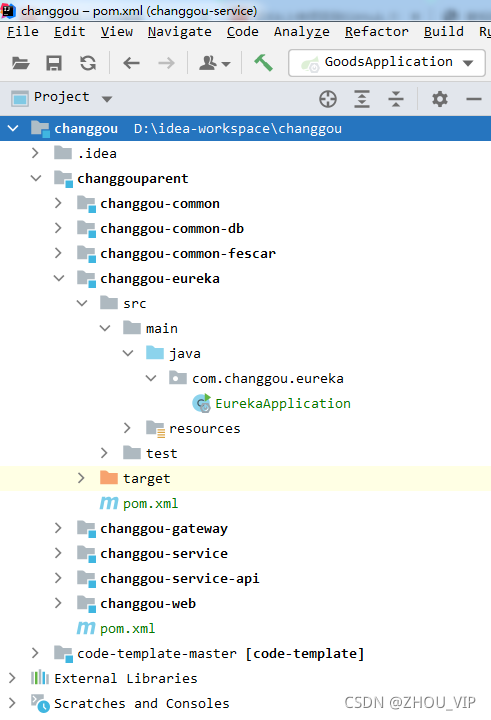Click the Save All floppy icon

(54, 63)
